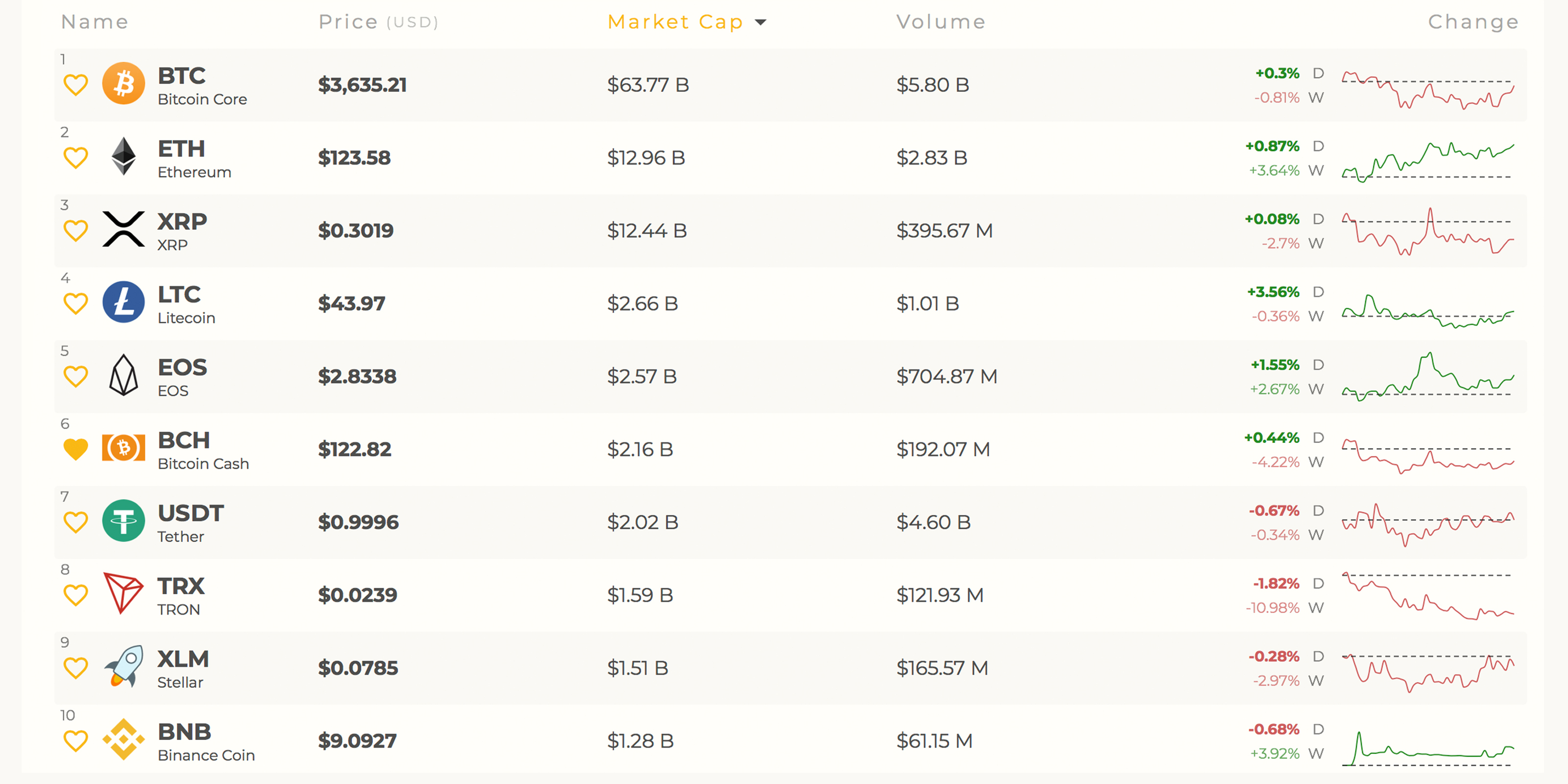Image resolution: width=1568 pixels, height=784 pixels.
Task: Open the ETH ticker link
Action: click(x=181, y=148)
